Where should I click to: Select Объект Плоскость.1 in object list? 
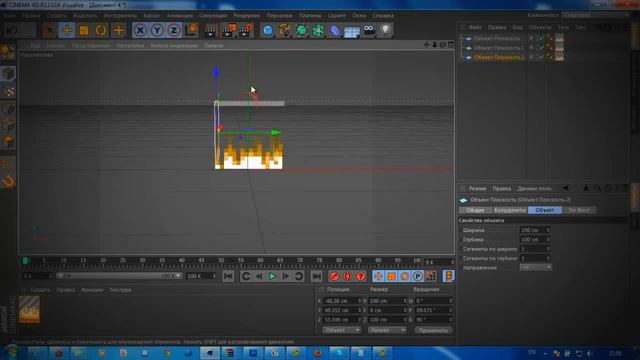[x=499, y=48]
